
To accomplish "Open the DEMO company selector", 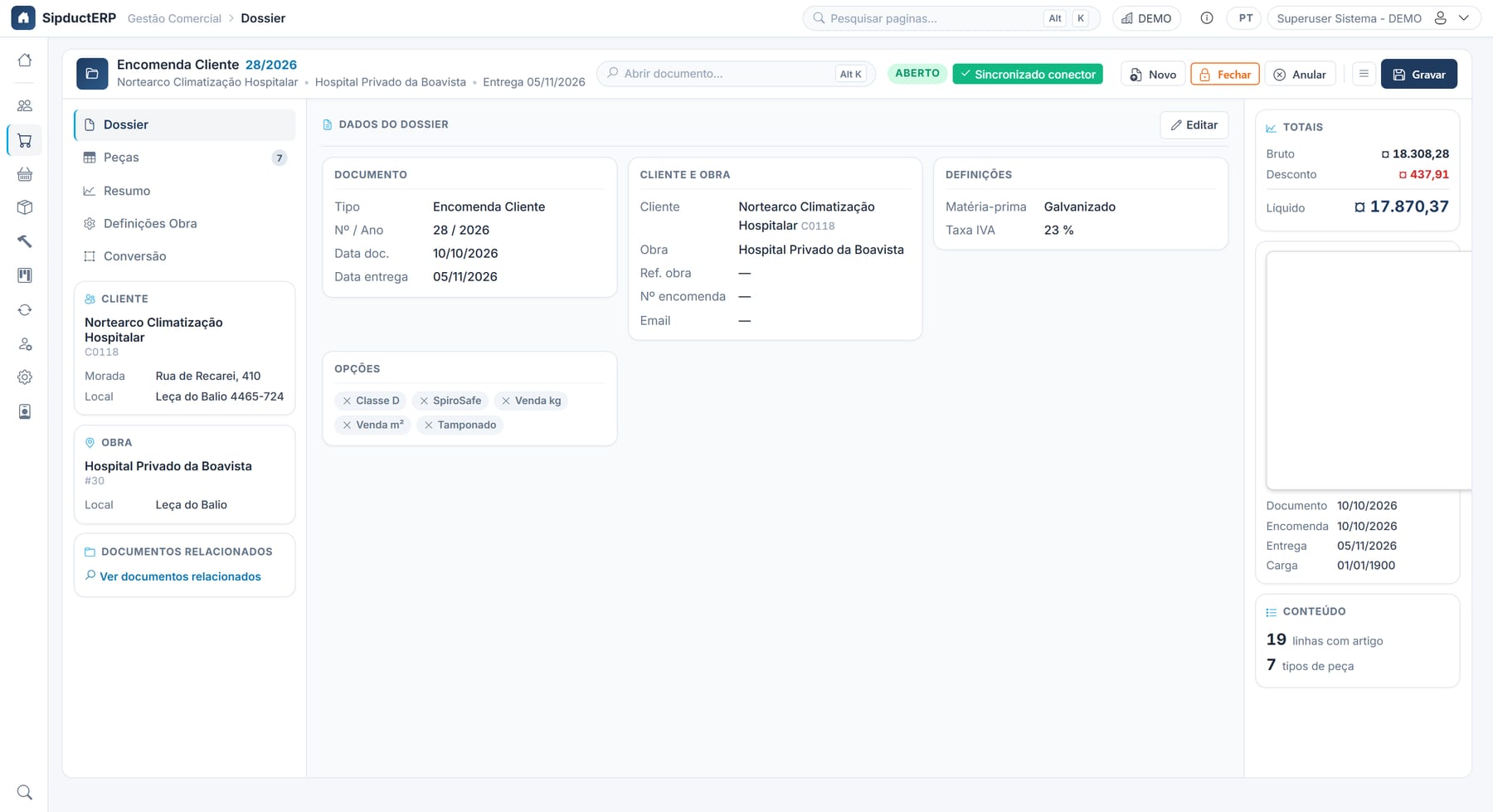I will [1146, 18].
